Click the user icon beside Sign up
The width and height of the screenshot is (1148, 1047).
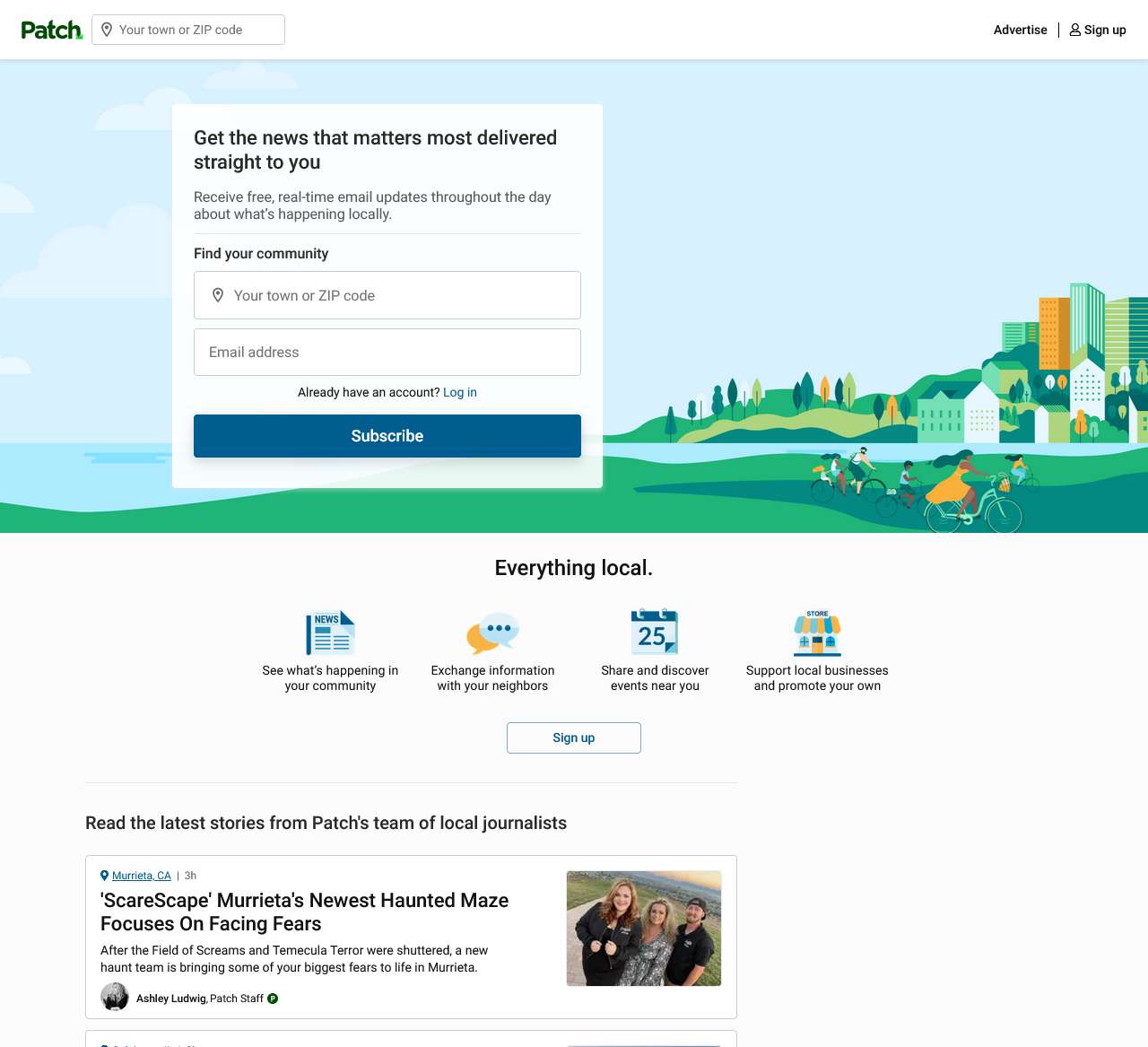1074,30
